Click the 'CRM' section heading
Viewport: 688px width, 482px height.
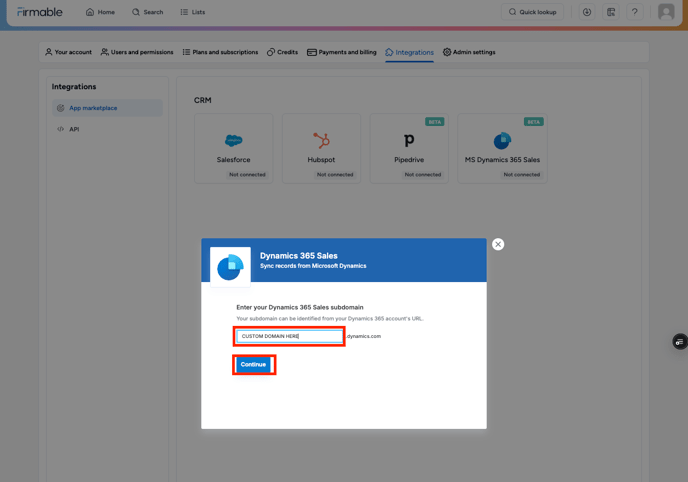pyautogui.click(x=203, y=100)
